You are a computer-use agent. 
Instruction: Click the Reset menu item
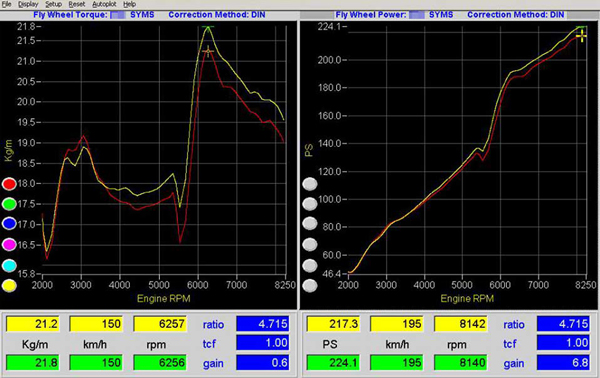click(77, 4)
